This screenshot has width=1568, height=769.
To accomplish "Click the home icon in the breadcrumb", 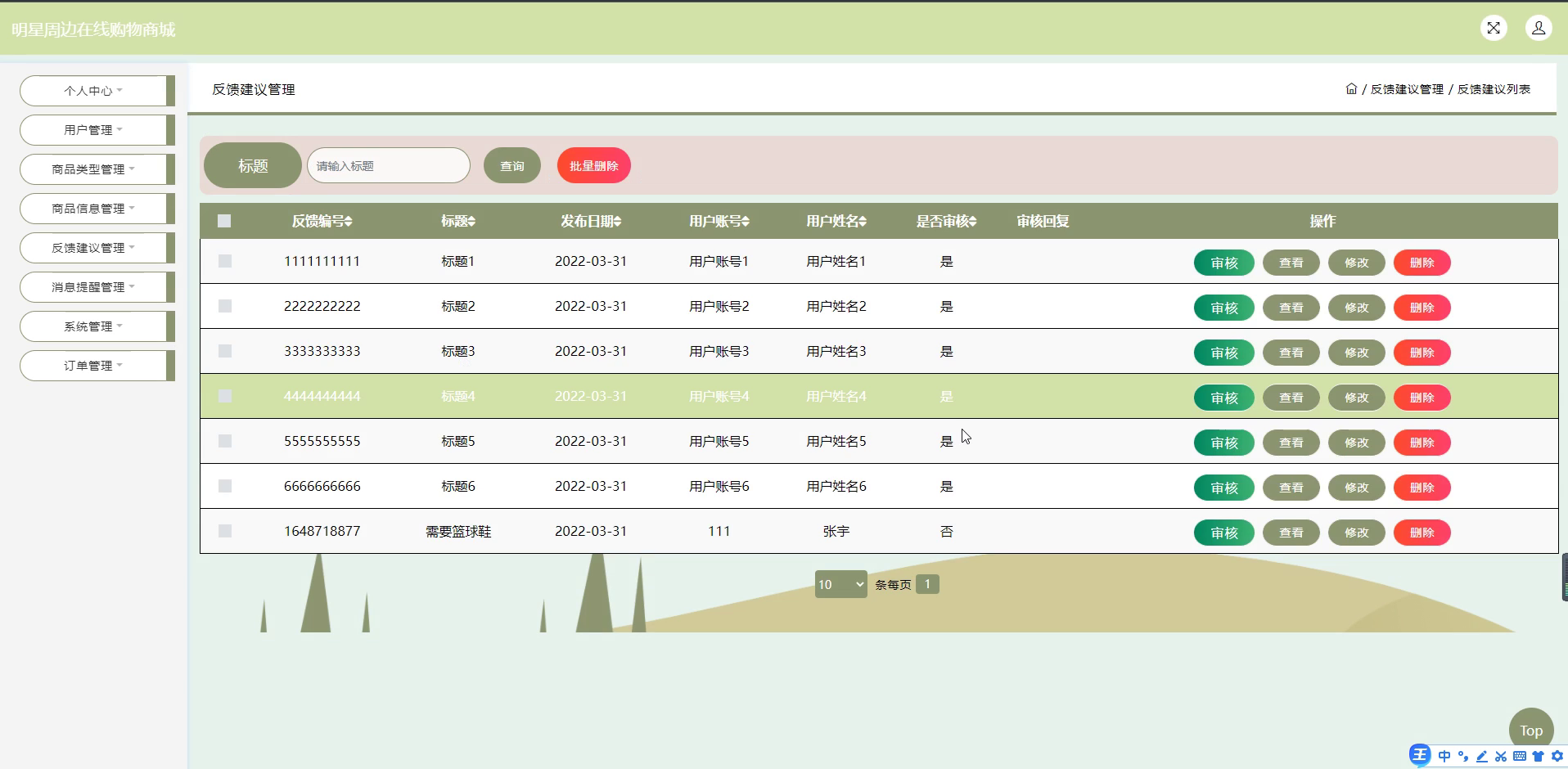I will coord(1351,88).
